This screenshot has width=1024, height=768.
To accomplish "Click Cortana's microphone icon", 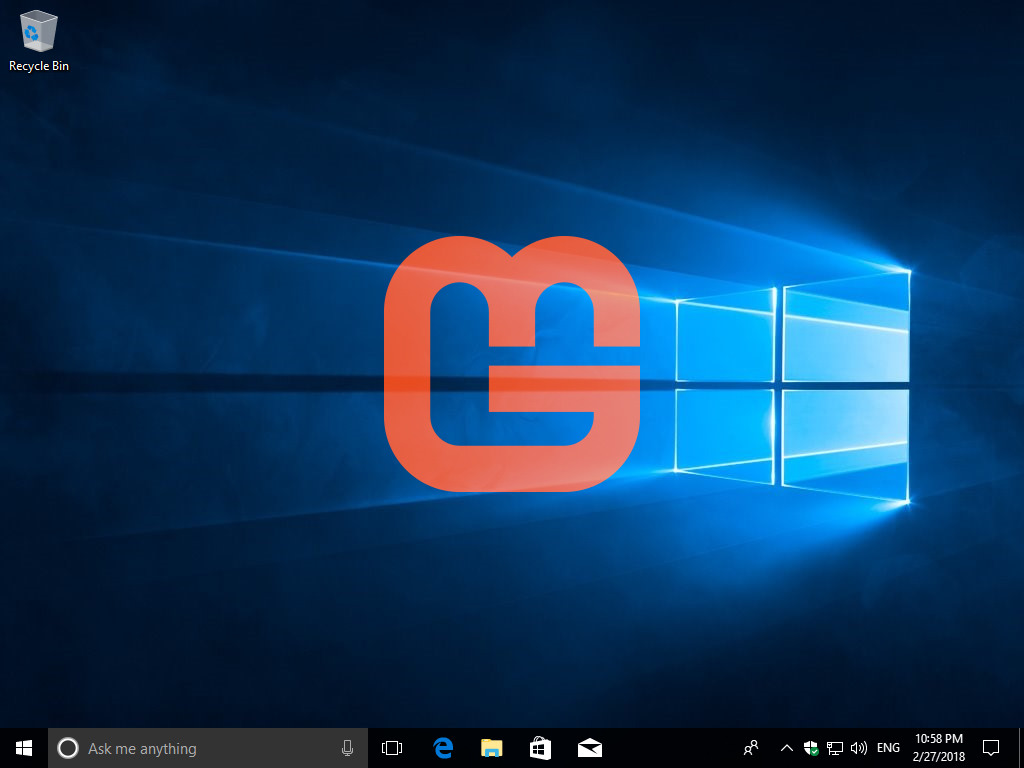I will click(x=347, y=747).
